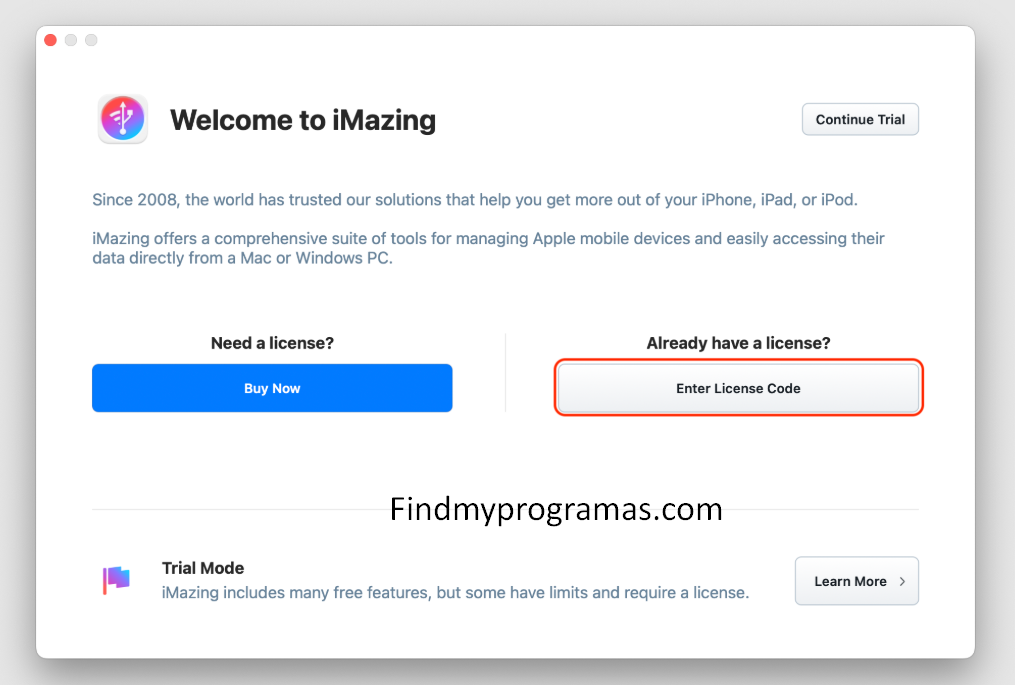Click the gray minimize window button
This screenshot has width=1015, height=685.
click(71, 40)
